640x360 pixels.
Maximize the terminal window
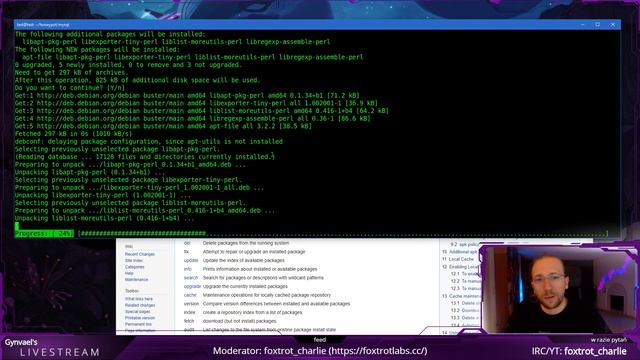click(x=598, y=24)
